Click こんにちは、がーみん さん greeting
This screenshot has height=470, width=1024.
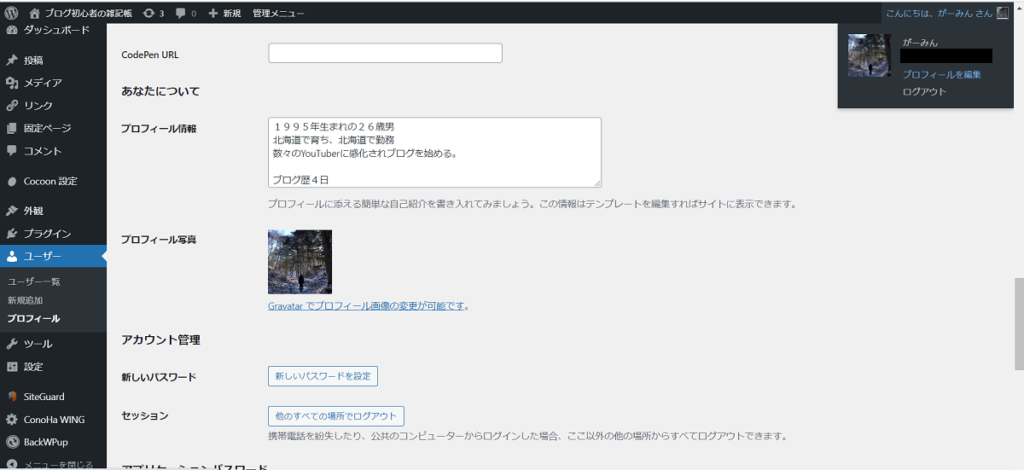tap(939, 13)
